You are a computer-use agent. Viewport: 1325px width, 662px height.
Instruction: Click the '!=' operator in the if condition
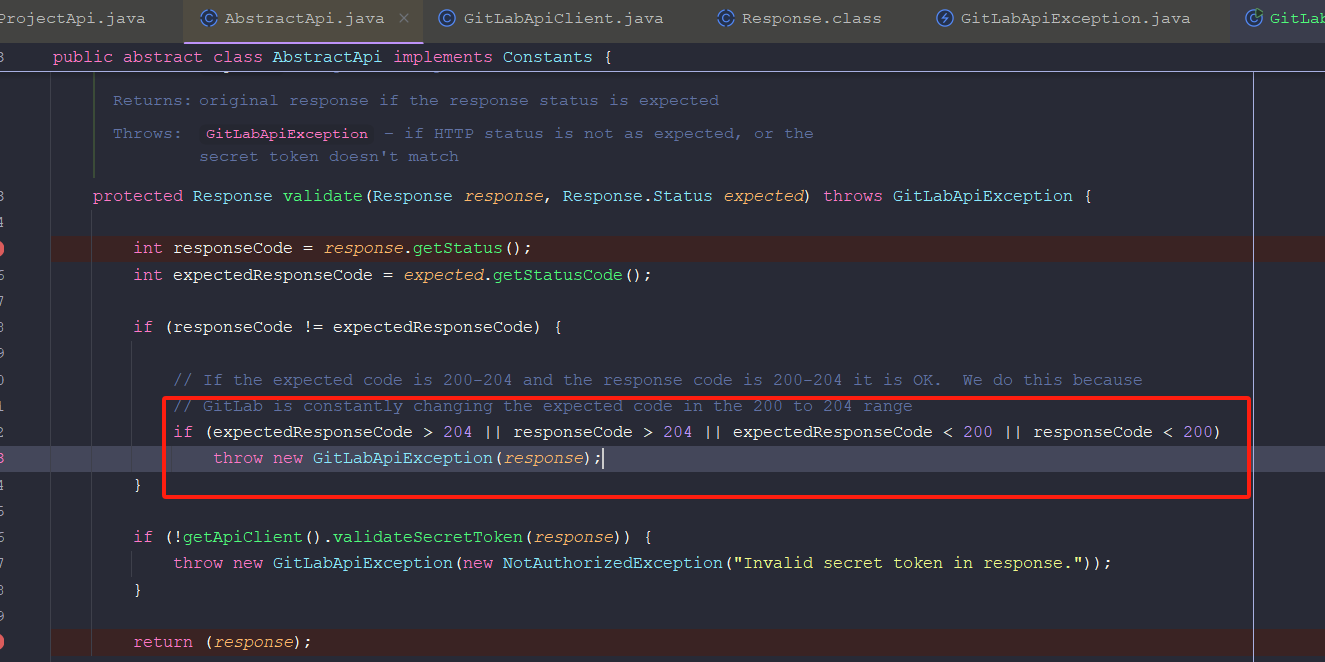313,327
